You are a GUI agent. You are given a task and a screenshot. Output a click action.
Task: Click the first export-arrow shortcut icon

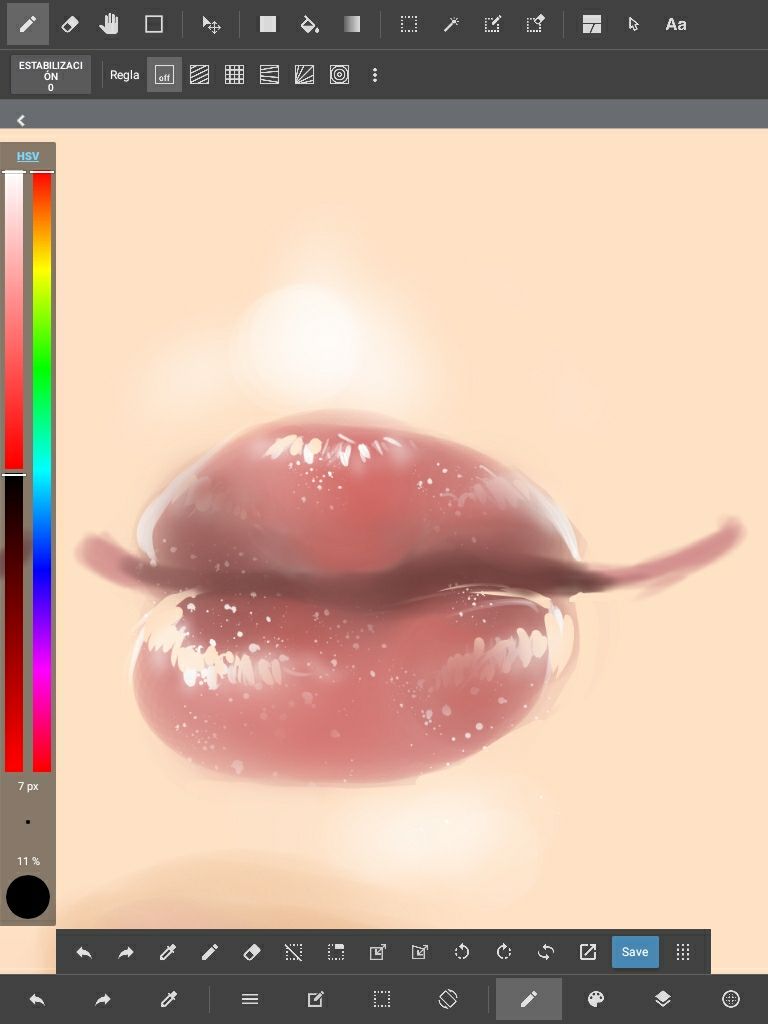coord(377,952)
